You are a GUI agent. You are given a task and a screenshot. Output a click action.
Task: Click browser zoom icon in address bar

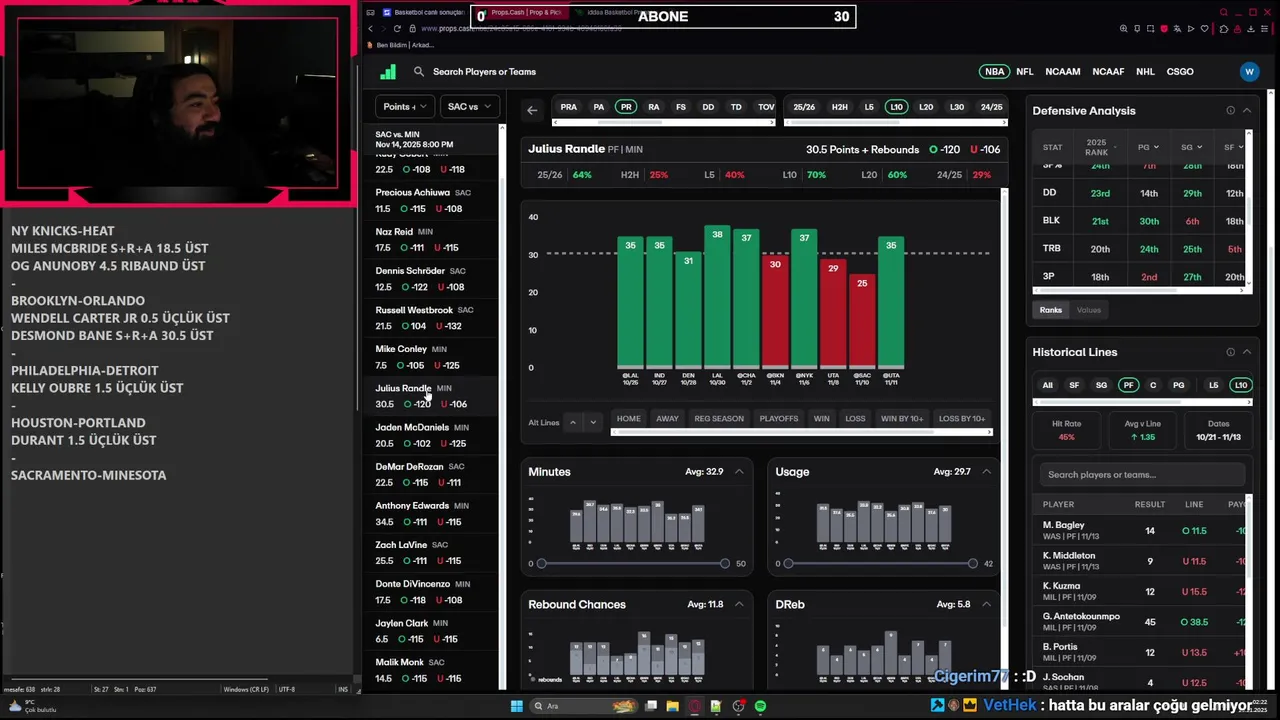tap(1124, 29)
